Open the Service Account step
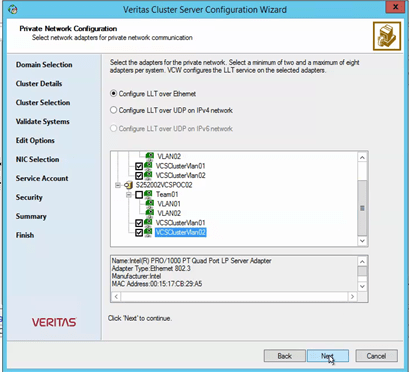The width and height of the screenshot is (409, 372). coord(42,178)
